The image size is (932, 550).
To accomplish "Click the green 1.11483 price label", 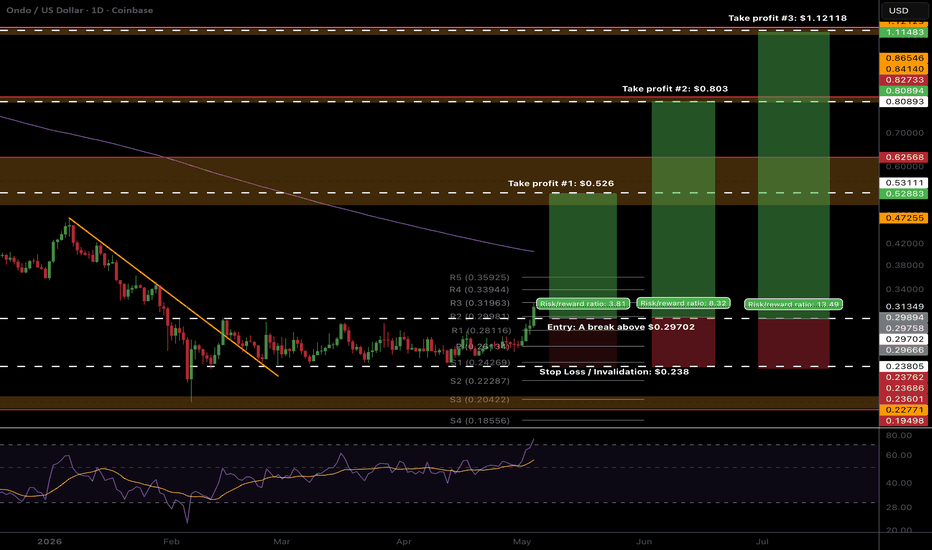I will point(903,32).
